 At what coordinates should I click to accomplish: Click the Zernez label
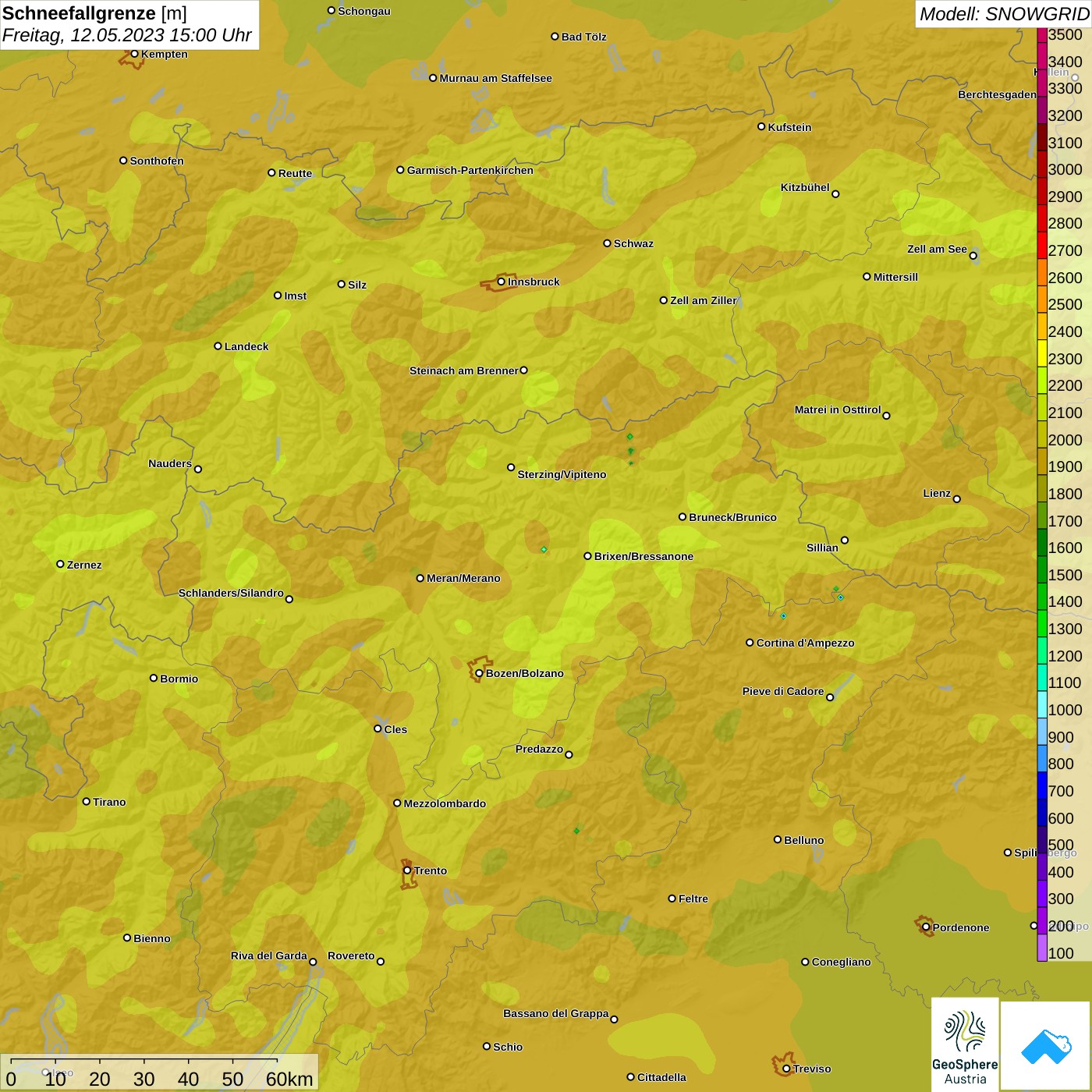coord(84,565)
